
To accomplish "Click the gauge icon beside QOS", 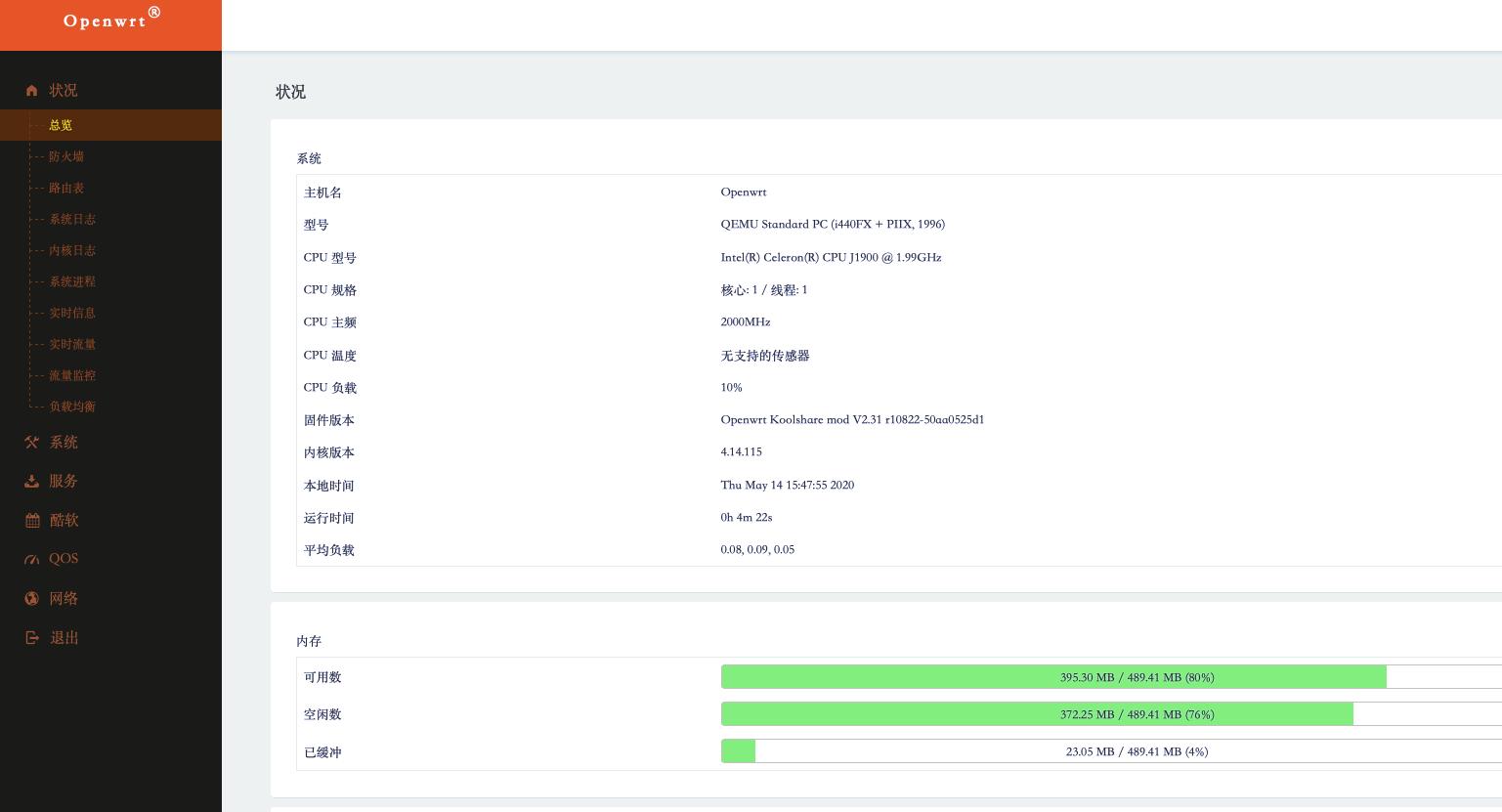I will click(31, 559).
